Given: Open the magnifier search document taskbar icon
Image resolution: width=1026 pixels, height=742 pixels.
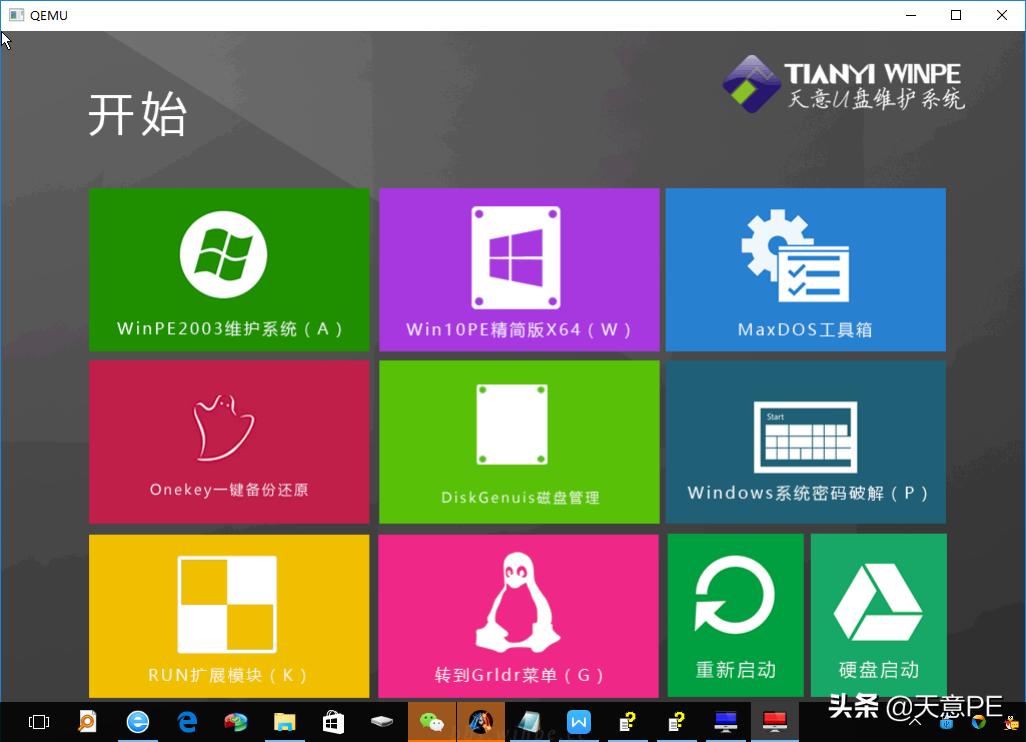Looking at the screenshot, I should click(x=87, y=722).
